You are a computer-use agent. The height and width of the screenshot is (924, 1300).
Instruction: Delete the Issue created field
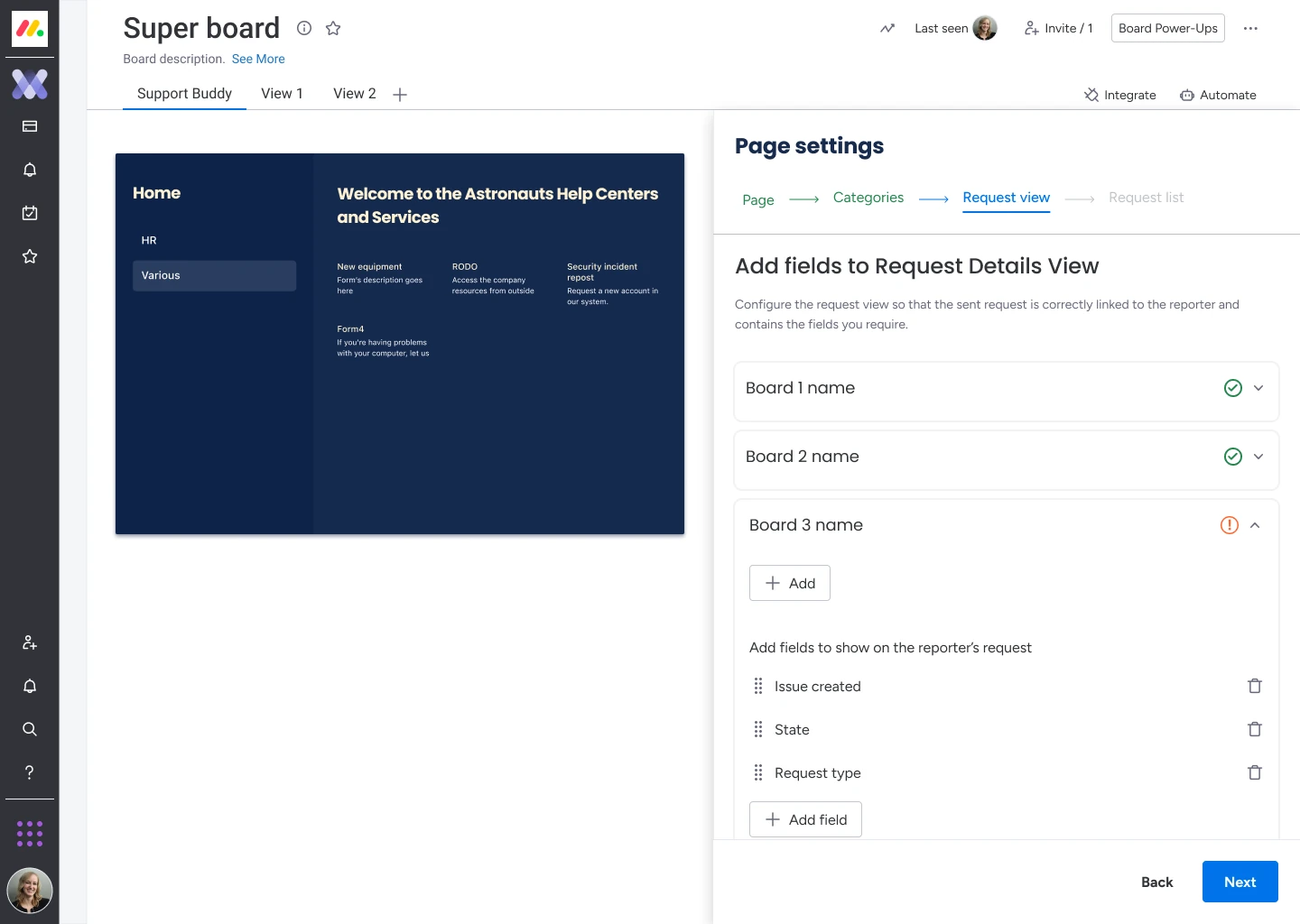(1255, 686)
